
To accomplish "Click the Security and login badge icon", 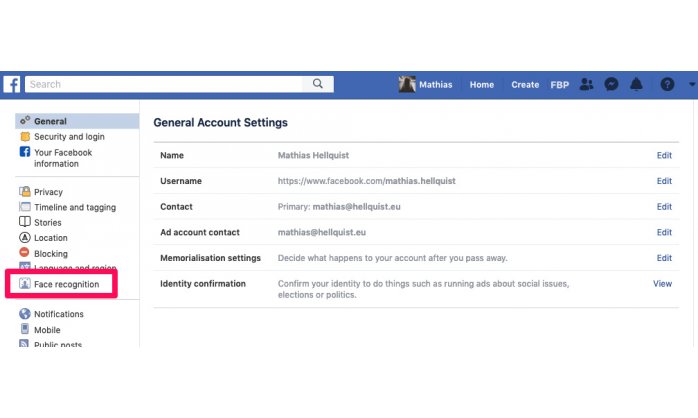I will 25,136.
